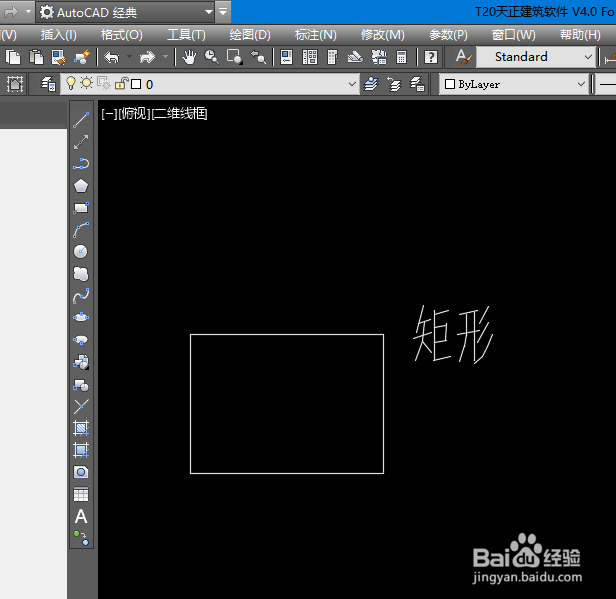Select the Circle tool

(81, 252)
